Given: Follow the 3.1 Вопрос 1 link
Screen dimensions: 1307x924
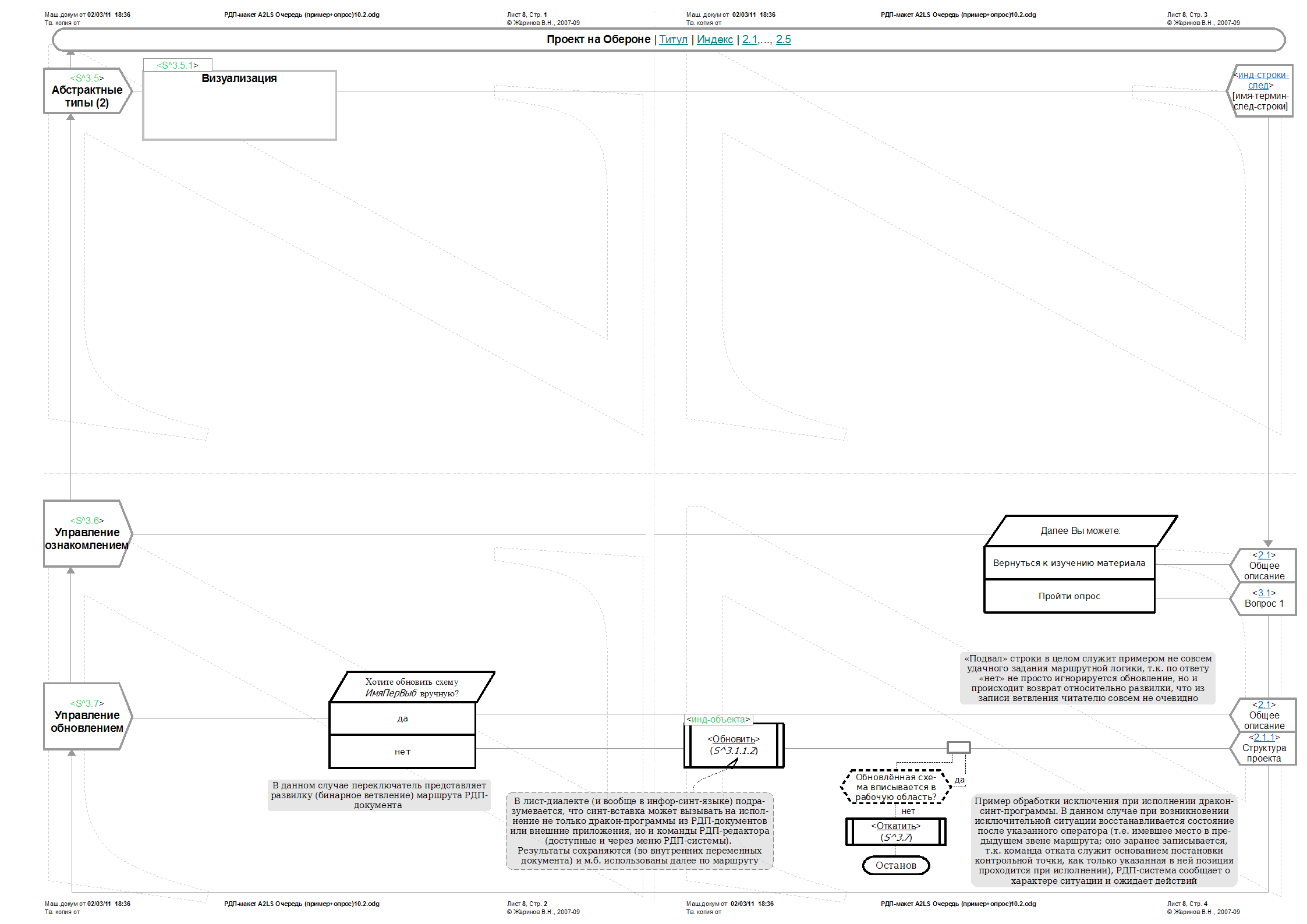Looking at the screenshot, I should pos(1264,593).
